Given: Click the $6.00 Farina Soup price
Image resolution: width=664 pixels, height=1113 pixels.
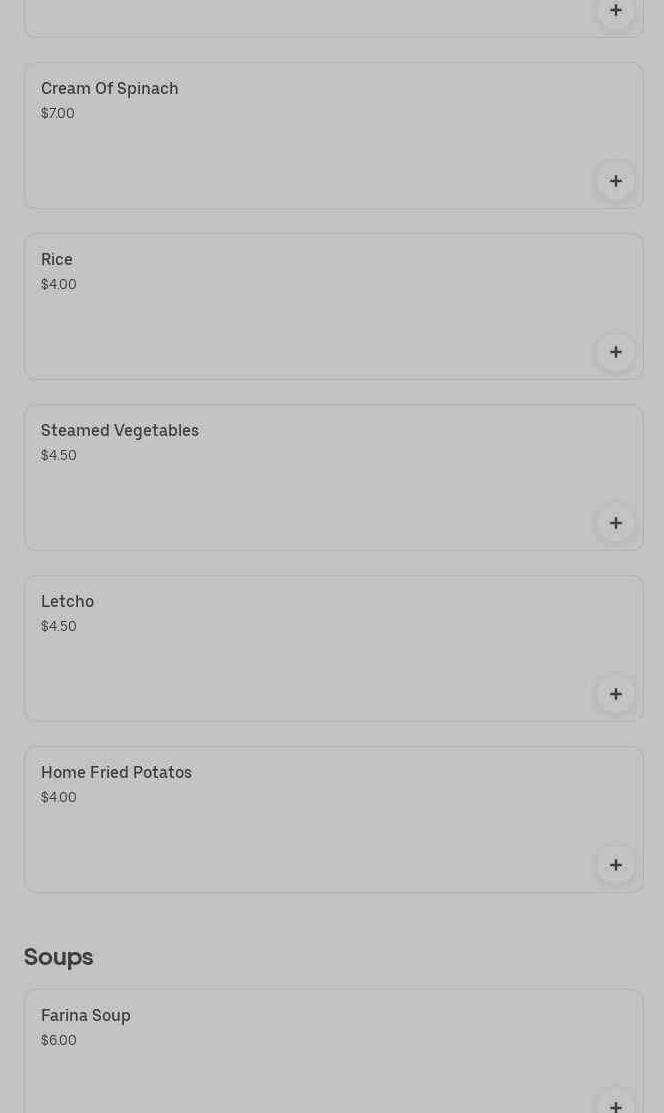Looking at the screenshot, I should tap(59, 1040).
